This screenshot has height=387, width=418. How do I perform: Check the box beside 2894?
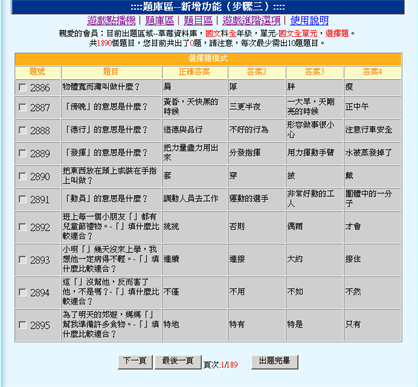(23, 292)
